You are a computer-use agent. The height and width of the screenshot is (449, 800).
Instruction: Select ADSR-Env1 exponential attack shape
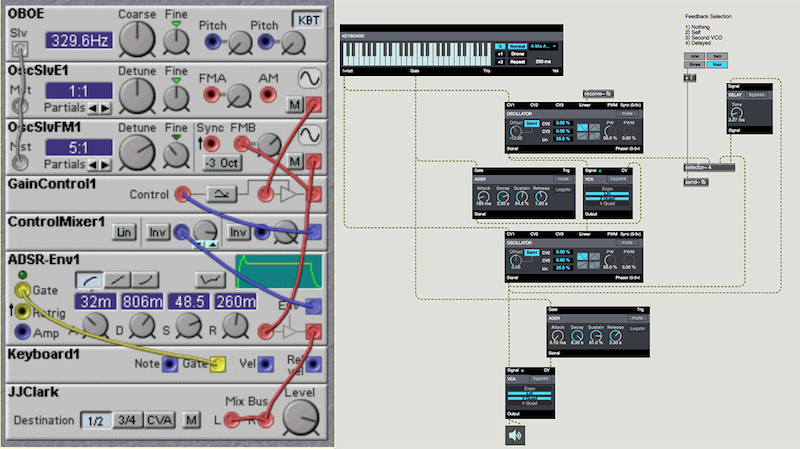coord(145,280)
